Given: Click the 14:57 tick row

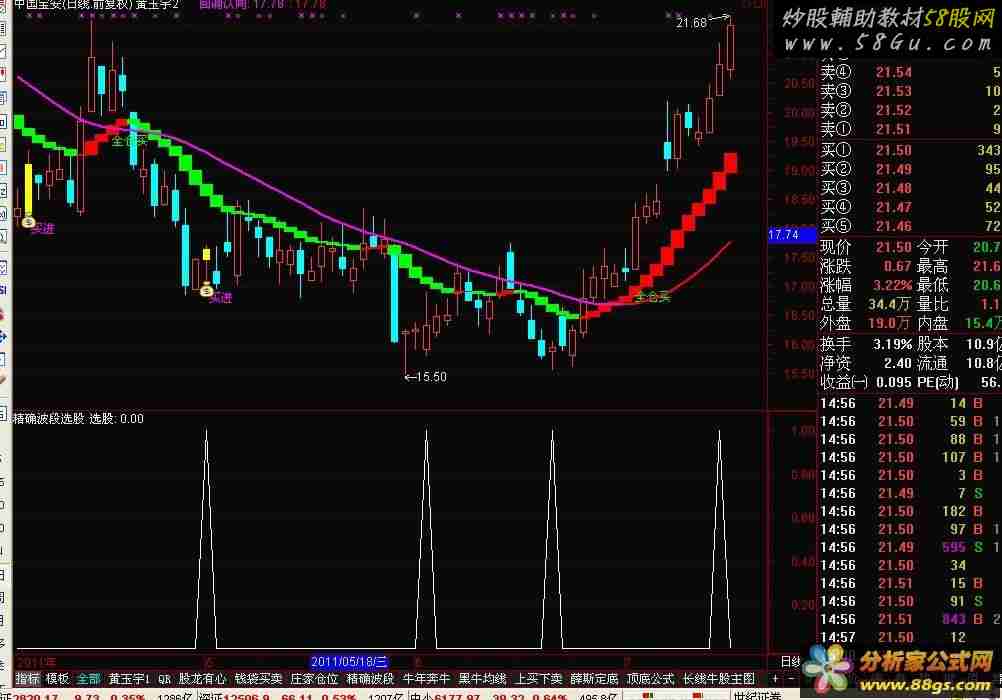Looking at the screenshot, I should pyautogui.click(x=911, y=637).
